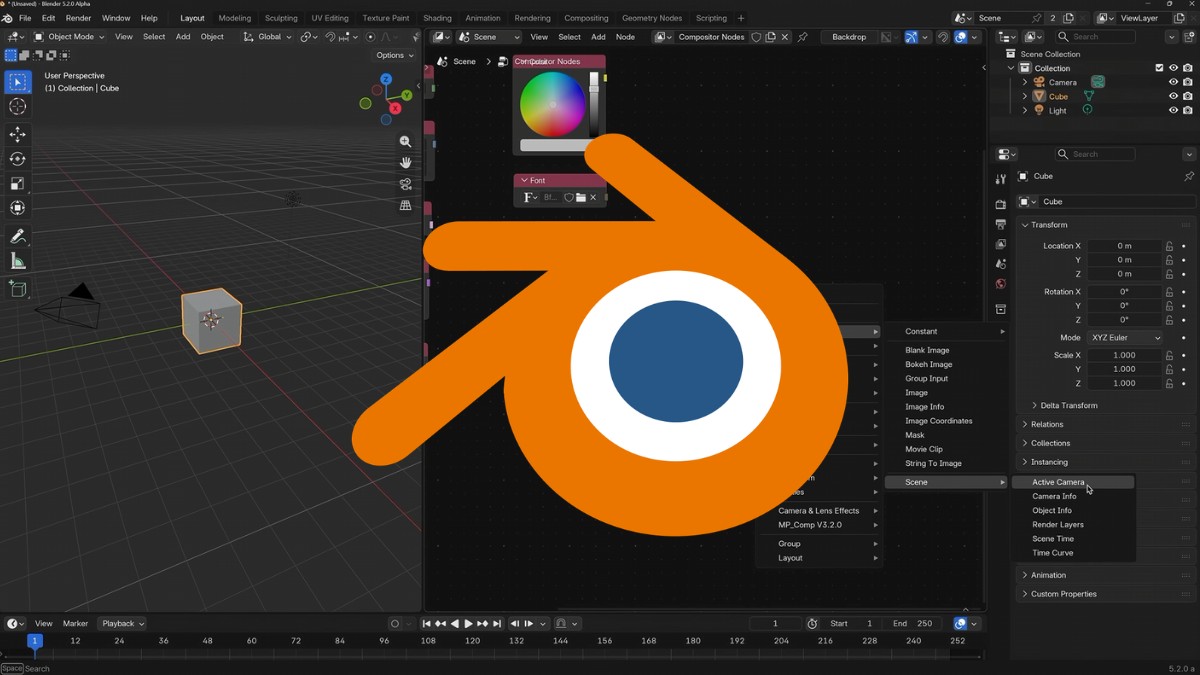
Task: Expand the Camera item in outliner
Action: (x=1025, y=82)
